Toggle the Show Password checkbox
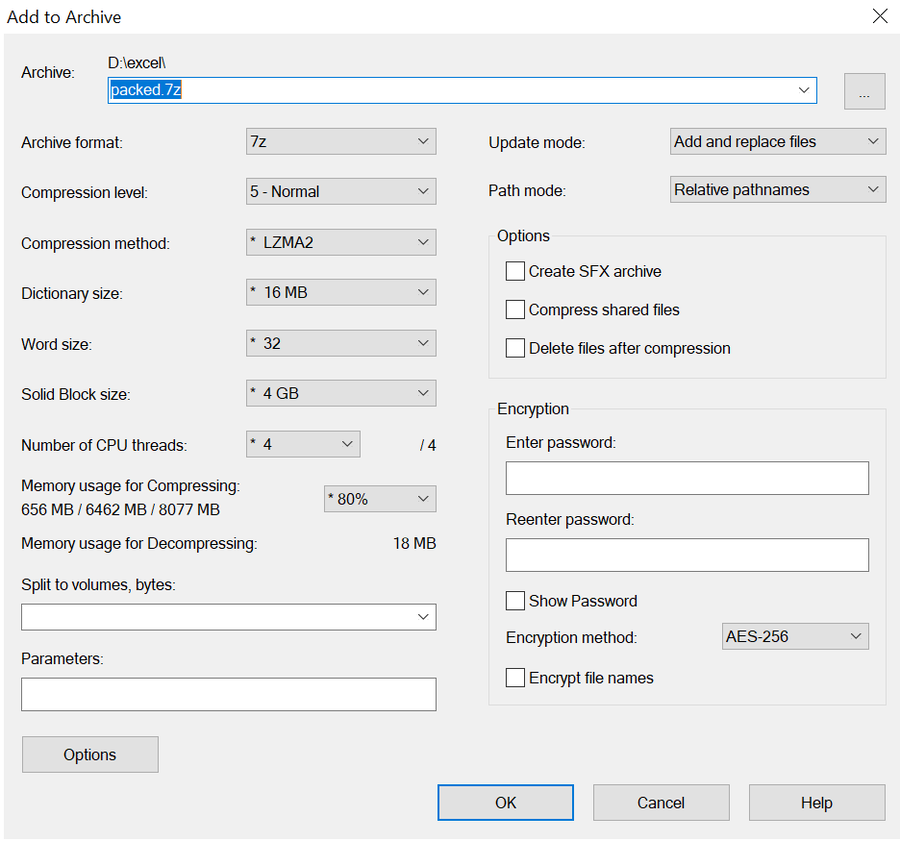This screenshot has height=841, width=900. point(515,600)
